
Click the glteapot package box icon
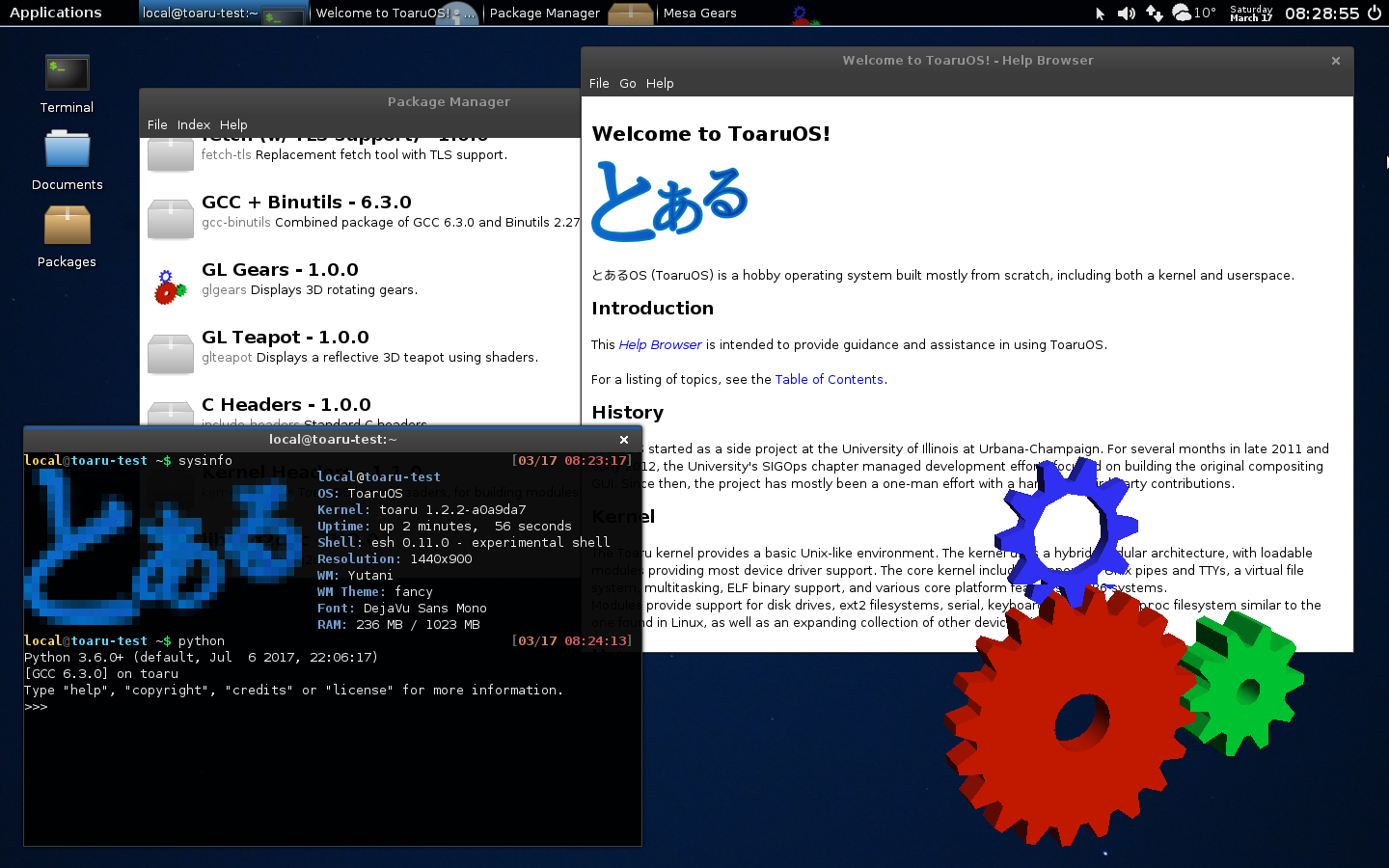pyautogui.click(x=170, y=354)
